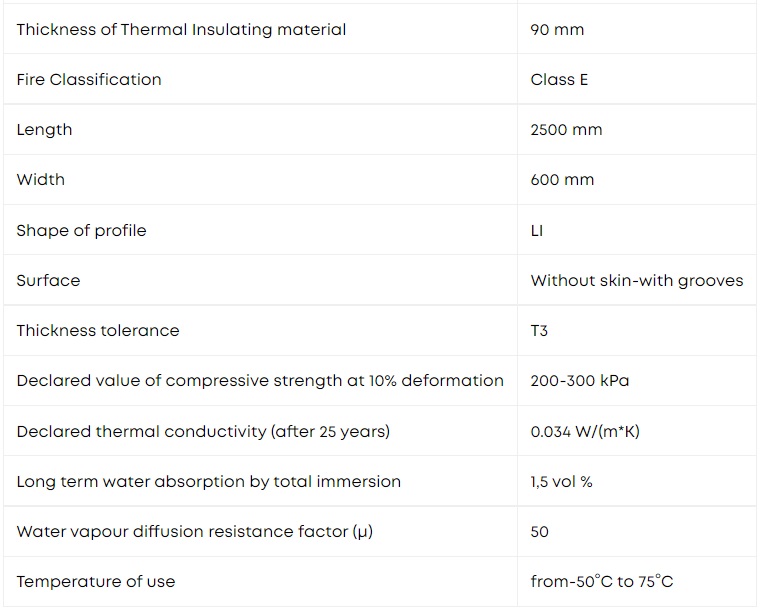Select the 2500 mm length value
This screenshot has height=610, width=761.
(566, 130)
